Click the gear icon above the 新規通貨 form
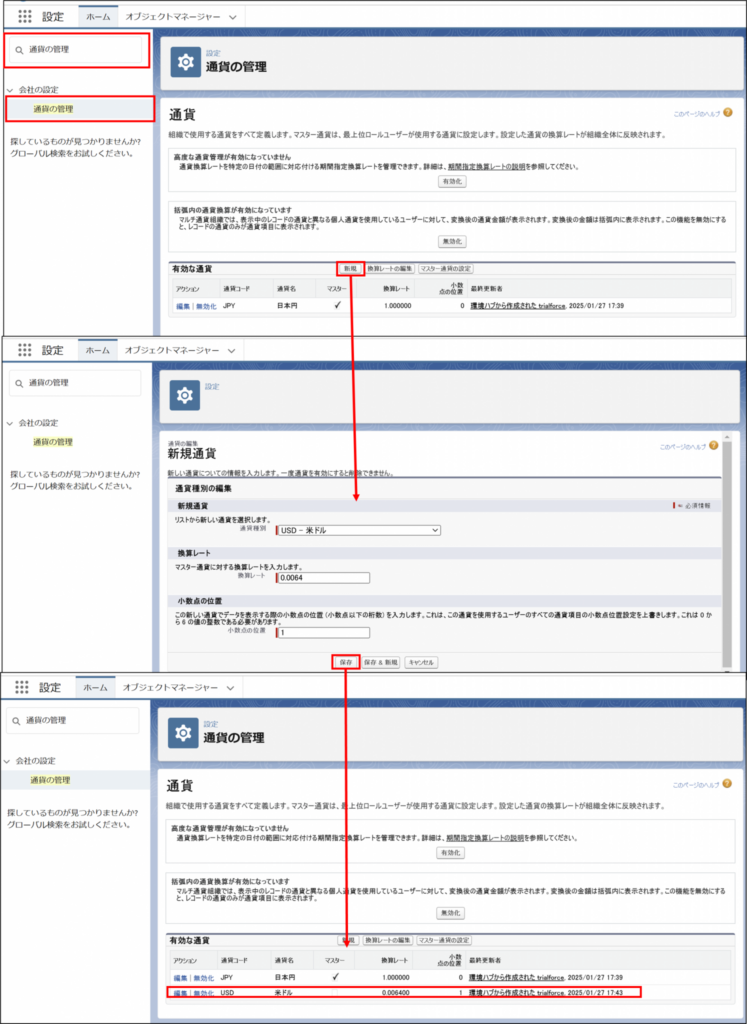 pyautogui.click(x=184, y=395)
